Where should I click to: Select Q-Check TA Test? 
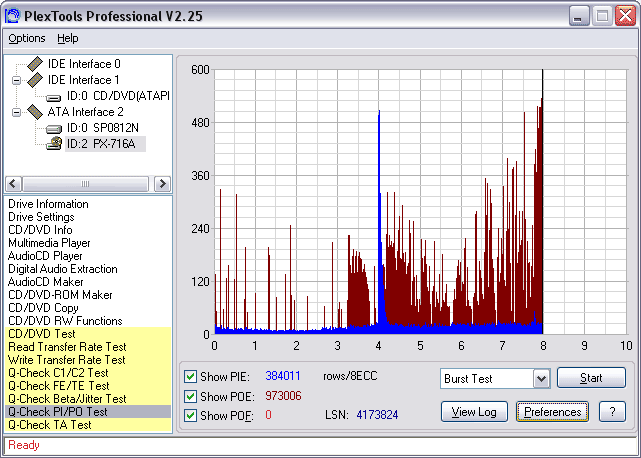(88, 425)
